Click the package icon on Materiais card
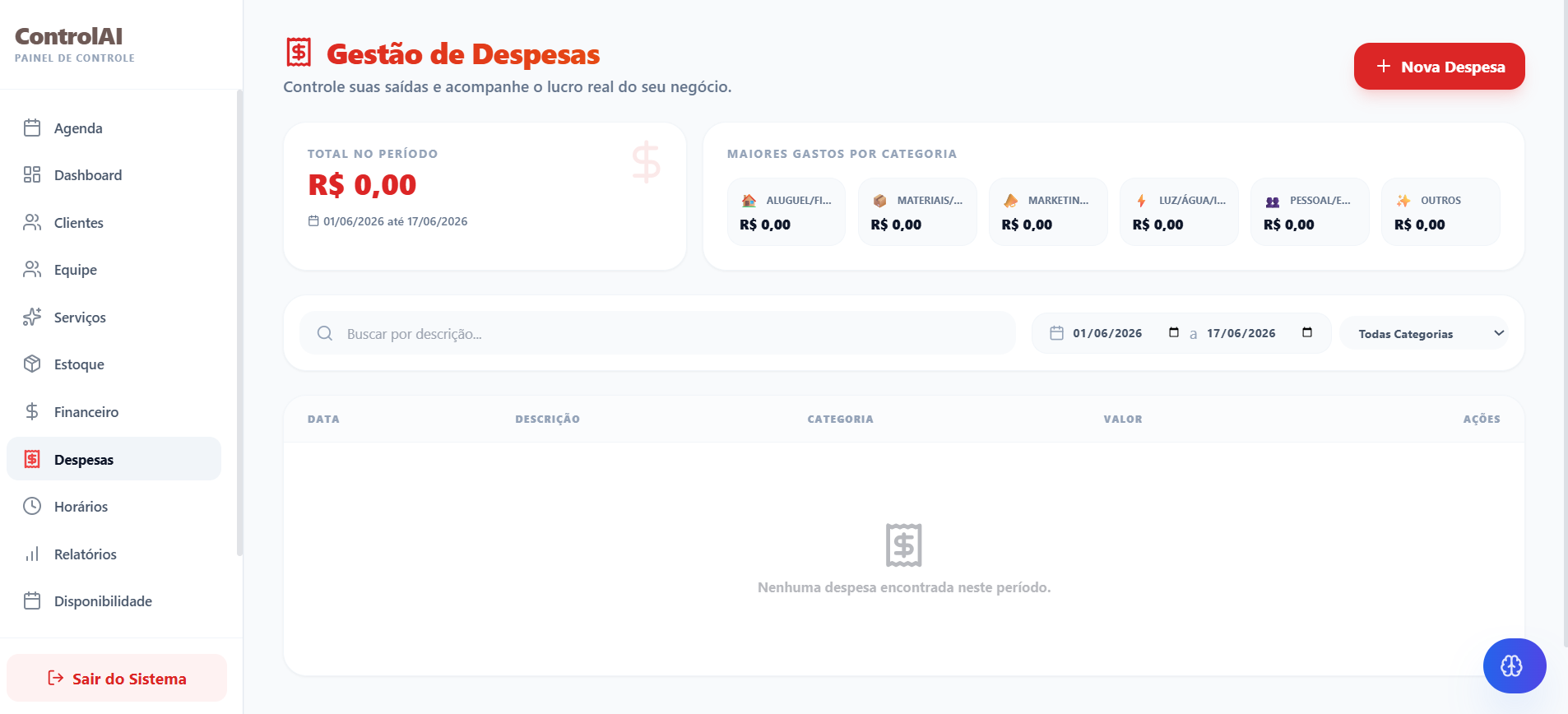 [x=879, y=201]
